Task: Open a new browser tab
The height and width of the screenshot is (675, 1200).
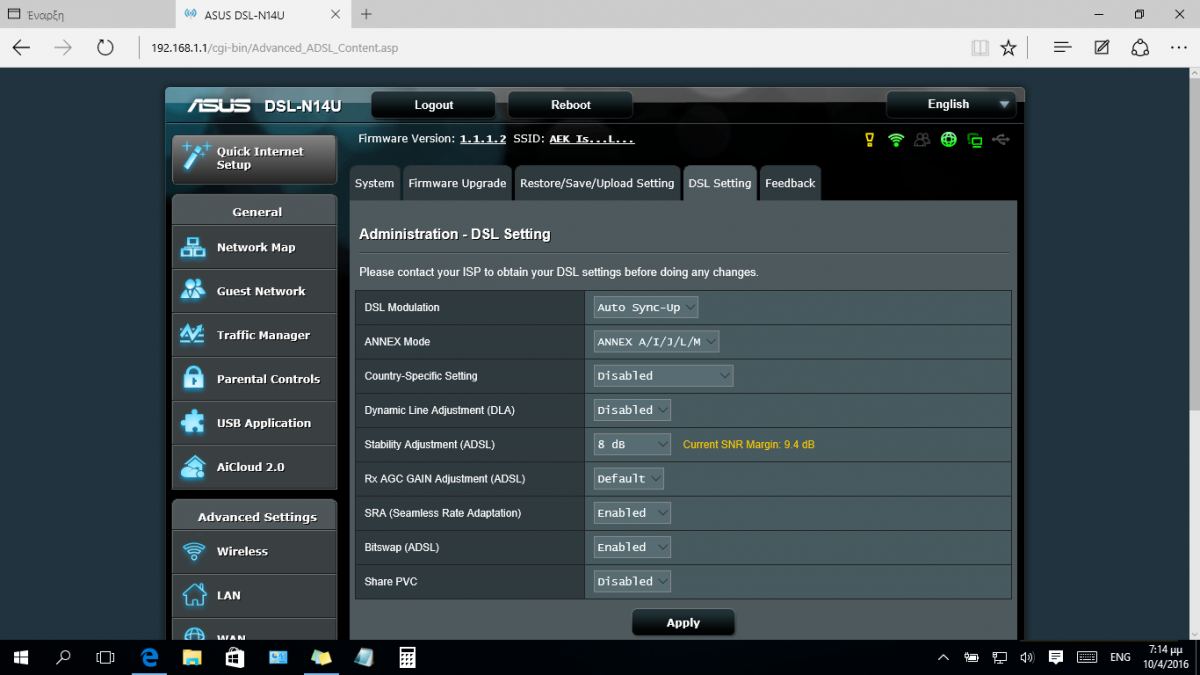Action: 366,14
